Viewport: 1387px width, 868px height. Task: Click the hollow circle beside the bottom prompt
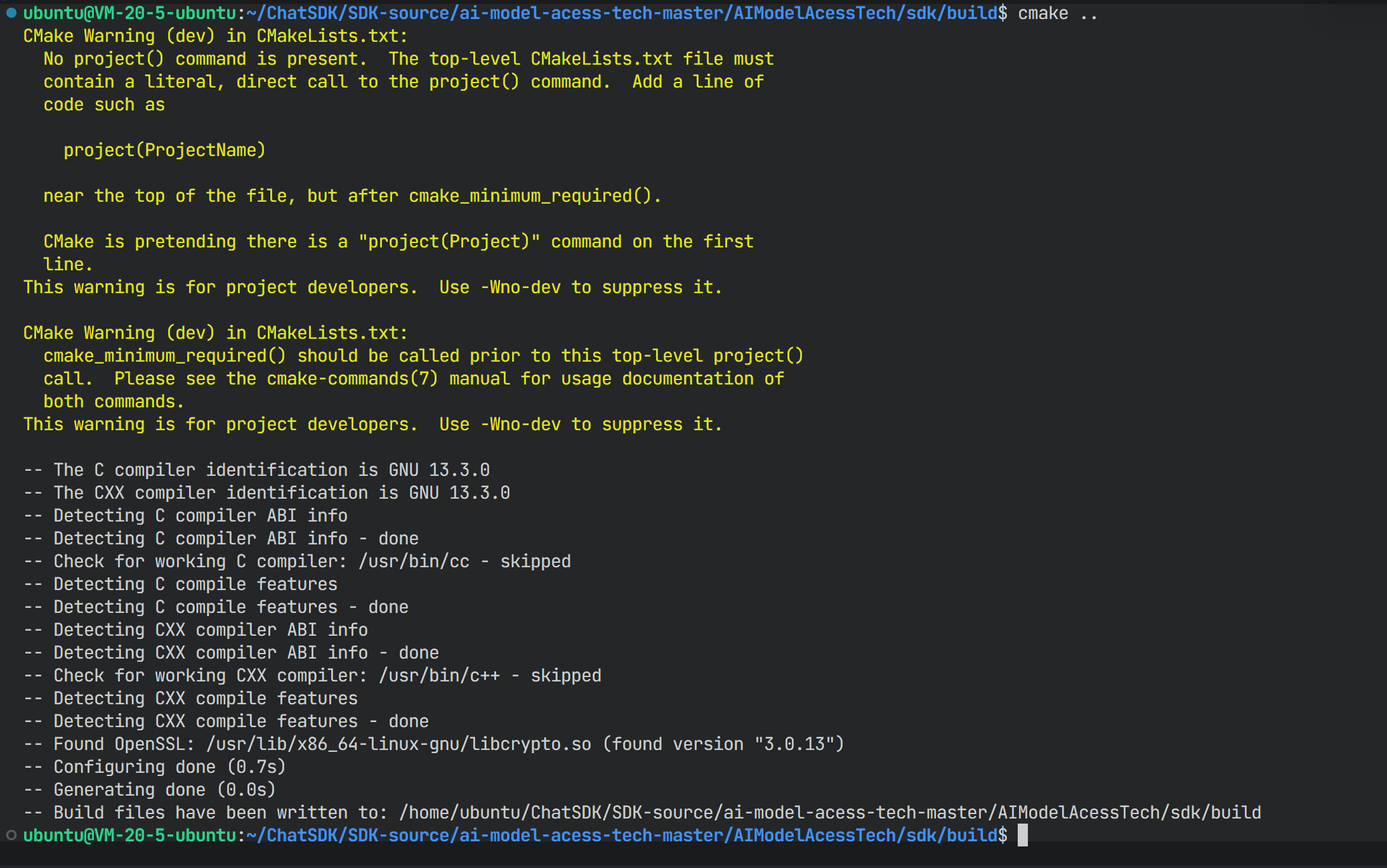point(11,835)
